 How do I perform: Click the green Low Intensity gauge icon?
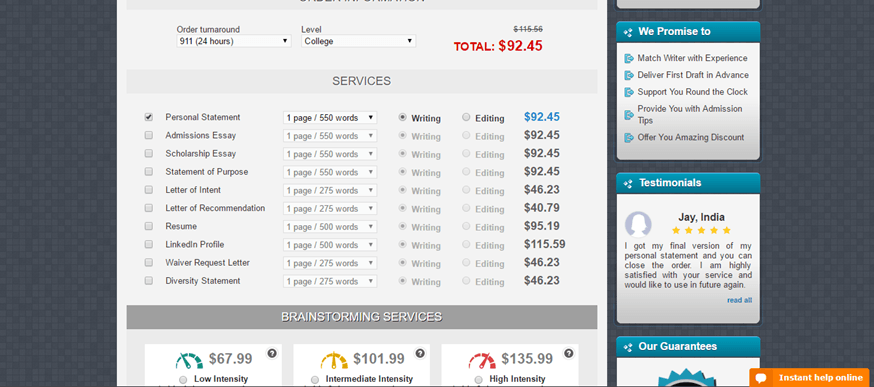coord(190,361)
